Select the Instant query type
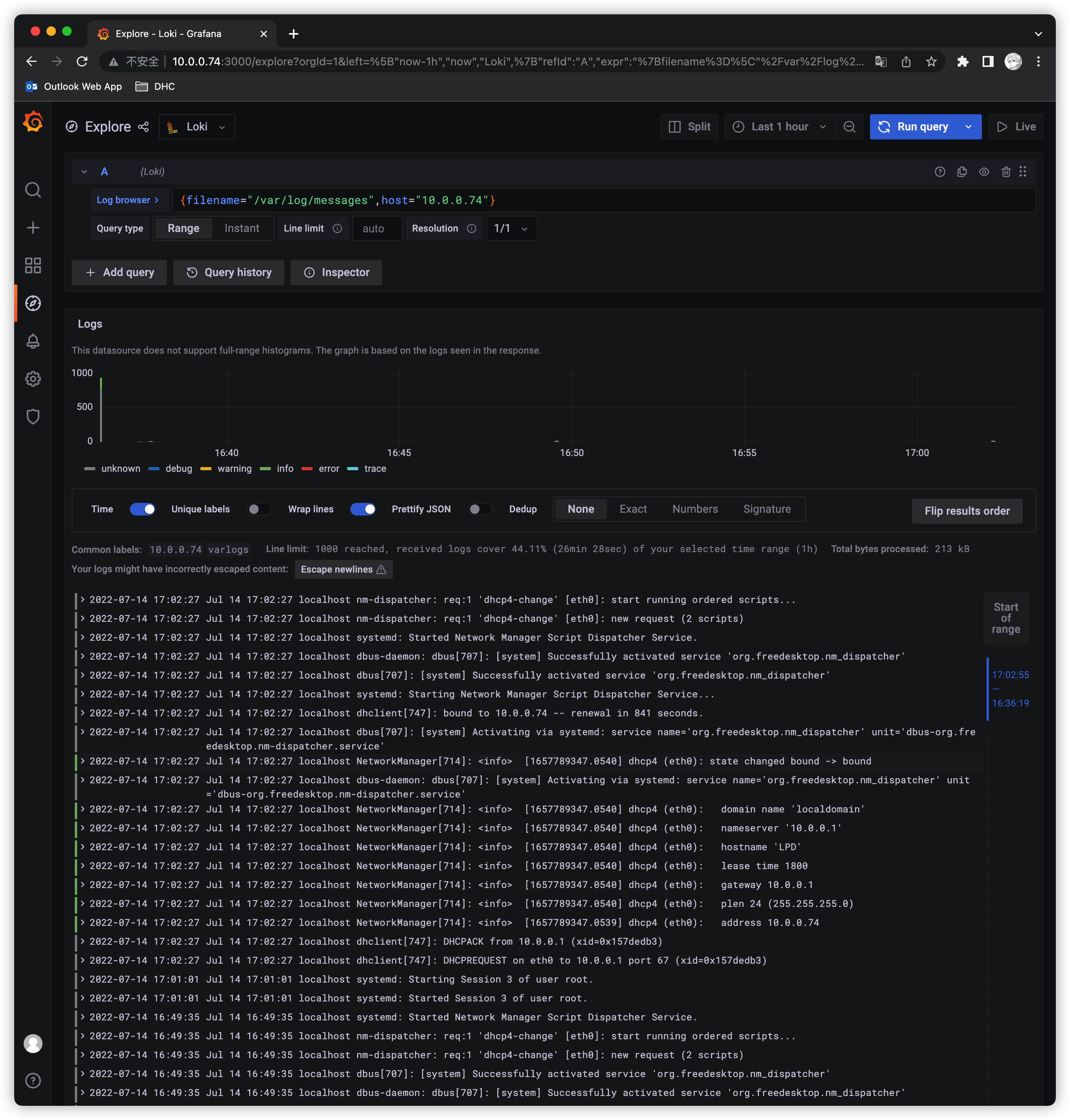The height and width of the screenshot is (1120, 1070). (x=242, y=228)
